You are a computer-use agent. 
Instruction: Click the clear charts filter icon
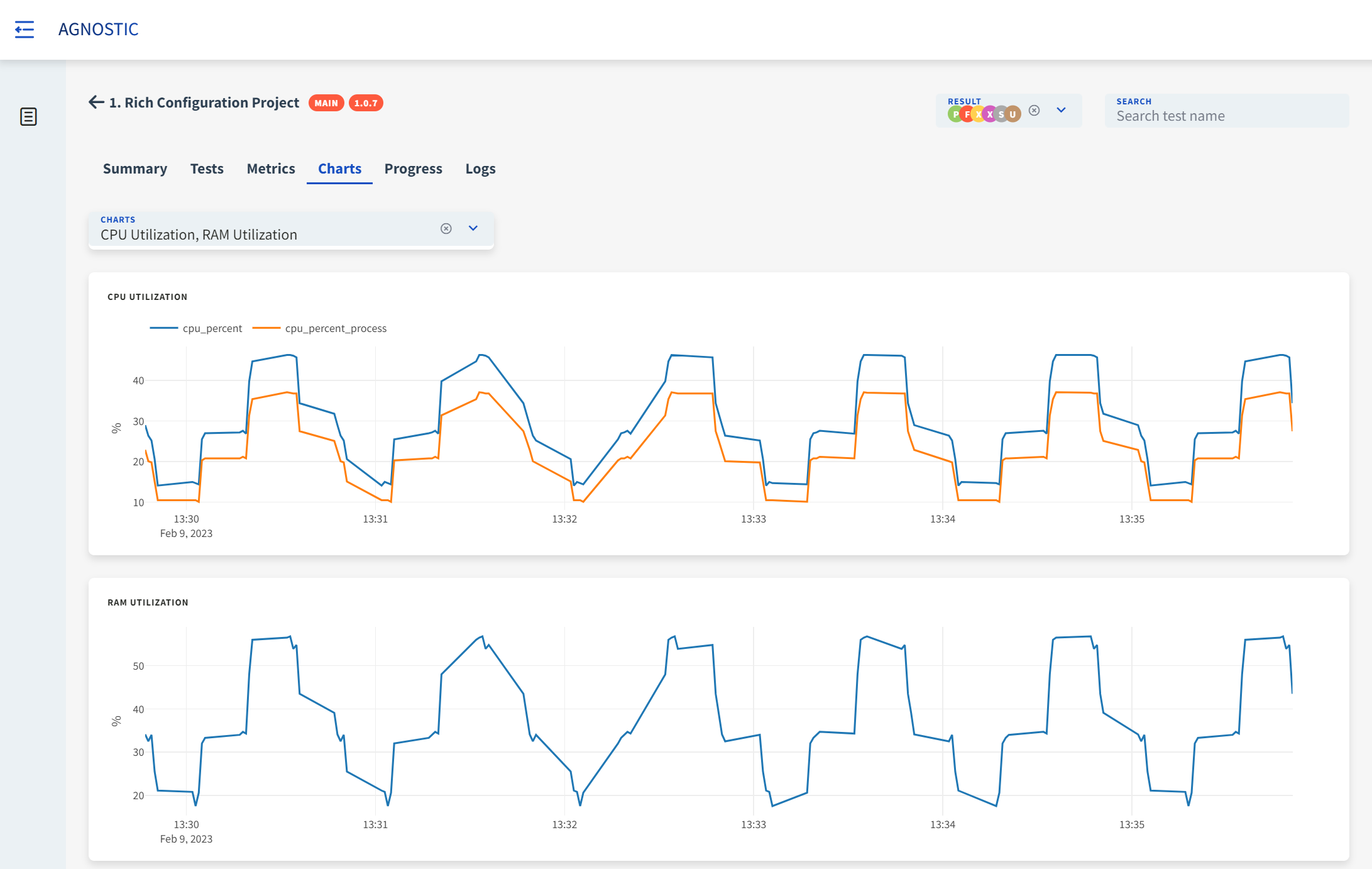pos(446,228)
